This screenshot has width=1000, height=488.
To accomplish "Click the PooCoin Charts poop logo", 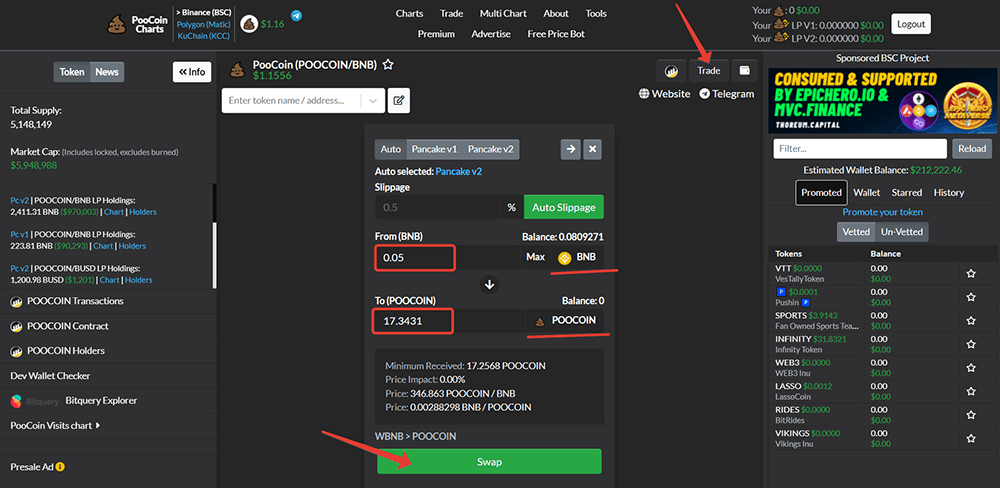I will (117, 24).
